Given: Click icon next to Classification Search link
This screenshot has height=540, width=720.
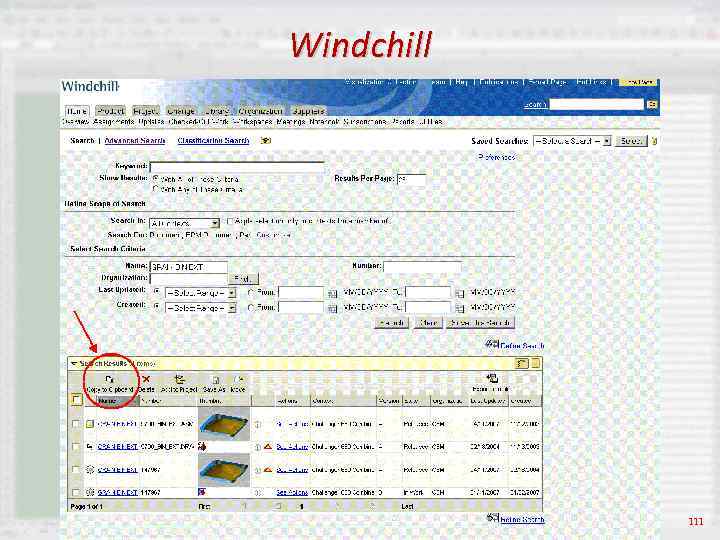Looking at the screenshot, I should [x=265, y=141].
